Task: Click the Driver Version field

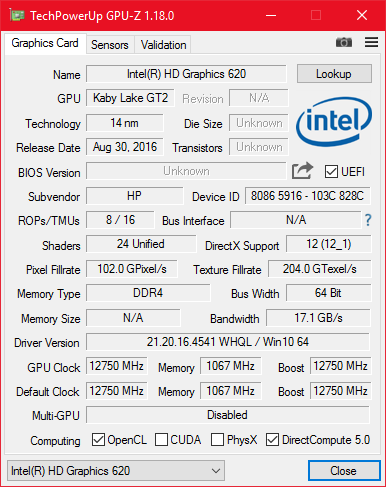Action: (228, 342)
